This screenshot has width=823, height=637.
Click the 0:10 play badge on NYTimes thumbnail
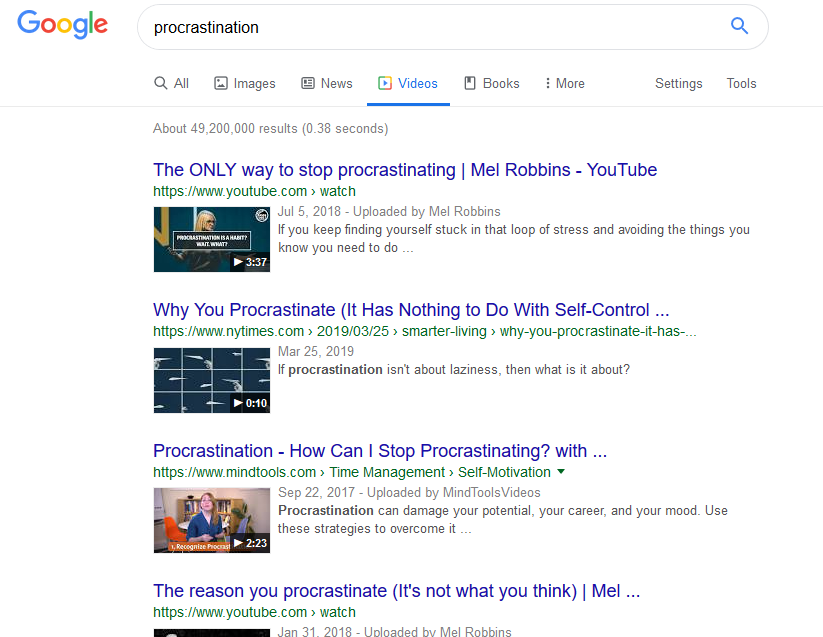tap(250, 403)
